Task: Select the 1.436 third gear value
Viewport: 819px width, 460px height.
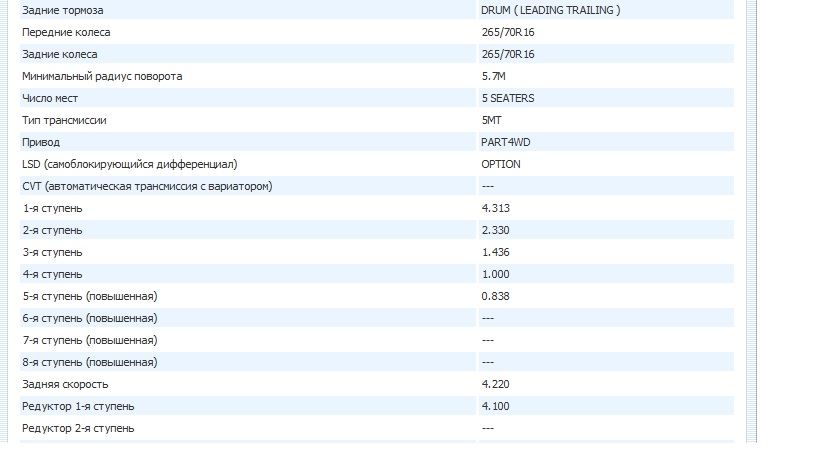Action: tap(496, 252)
